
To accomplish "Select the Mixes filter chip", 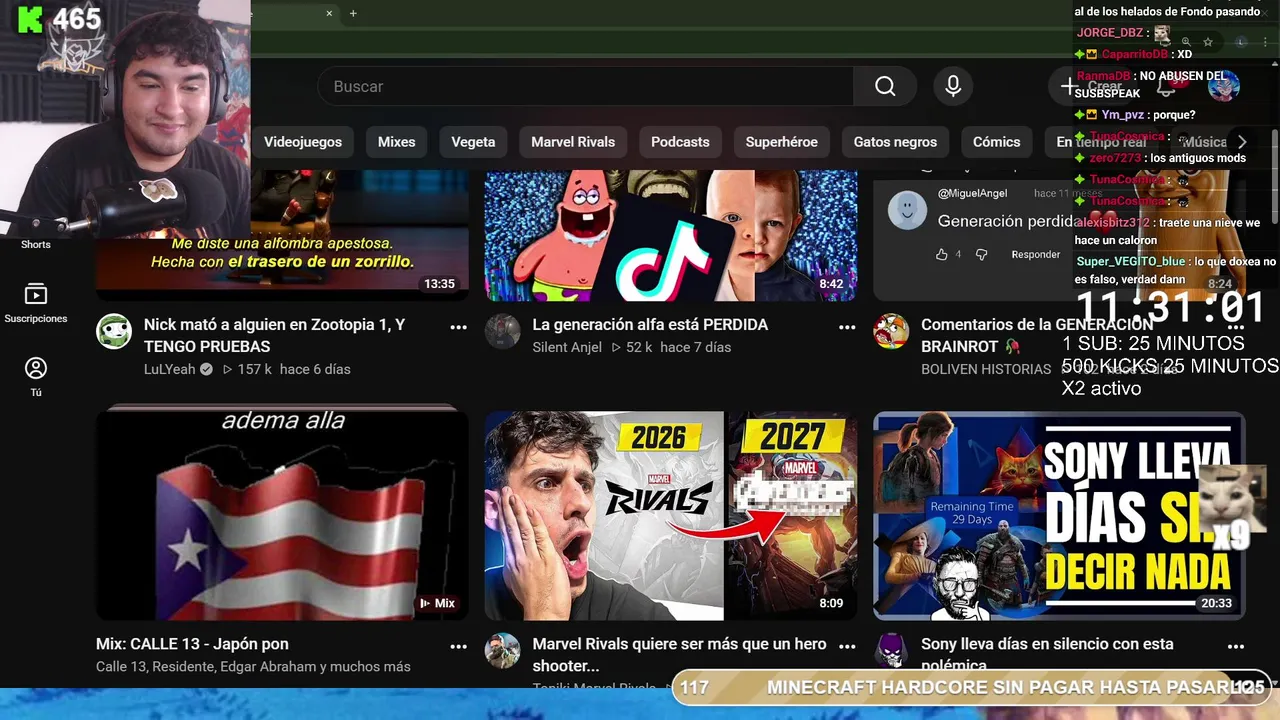I will click(396, 142).
